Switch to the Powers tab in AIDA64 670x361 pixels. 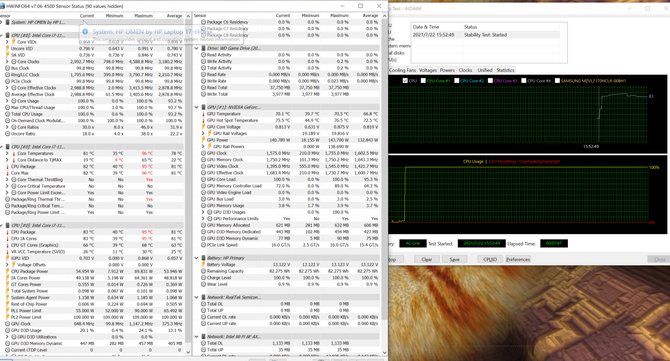pyautogui.click(x=447, y=70)
